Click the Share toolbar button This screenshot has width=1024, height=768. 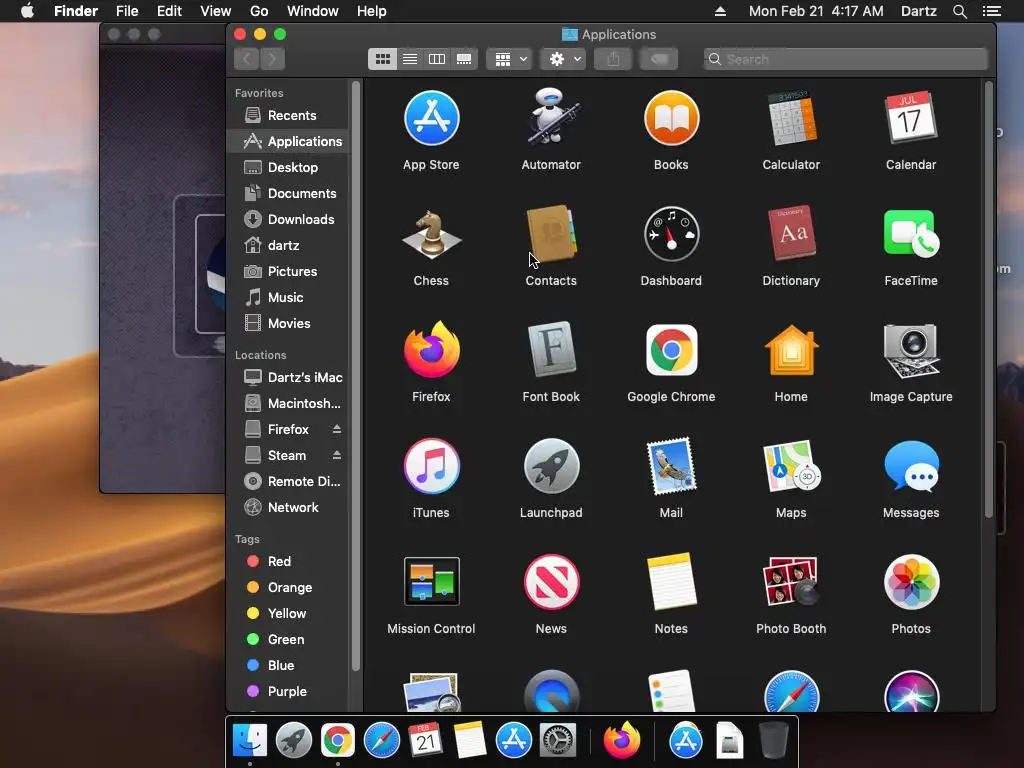[613, 59]
